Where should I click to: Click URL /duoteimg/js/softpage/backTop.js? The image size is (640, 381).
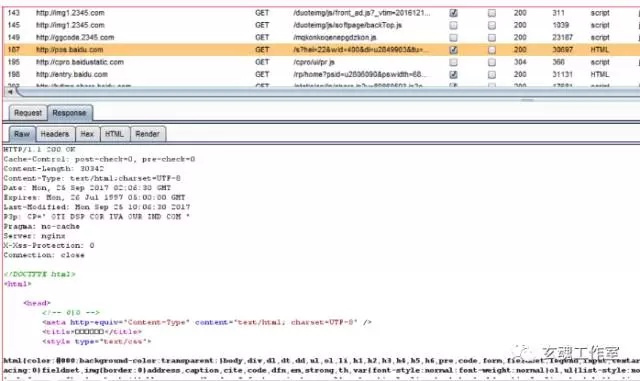pyautogui.click(x=347, y=25)
